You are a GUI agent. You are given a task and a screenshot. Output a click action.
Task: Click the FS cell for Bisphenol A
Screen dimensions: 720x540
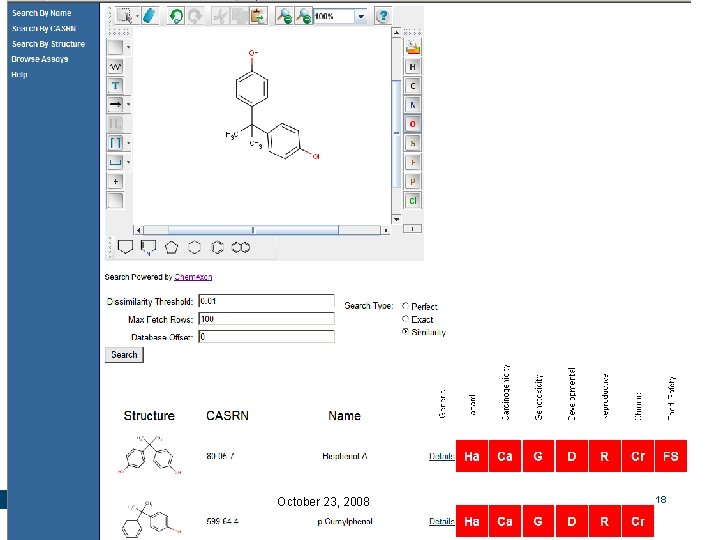coord(671,456)
